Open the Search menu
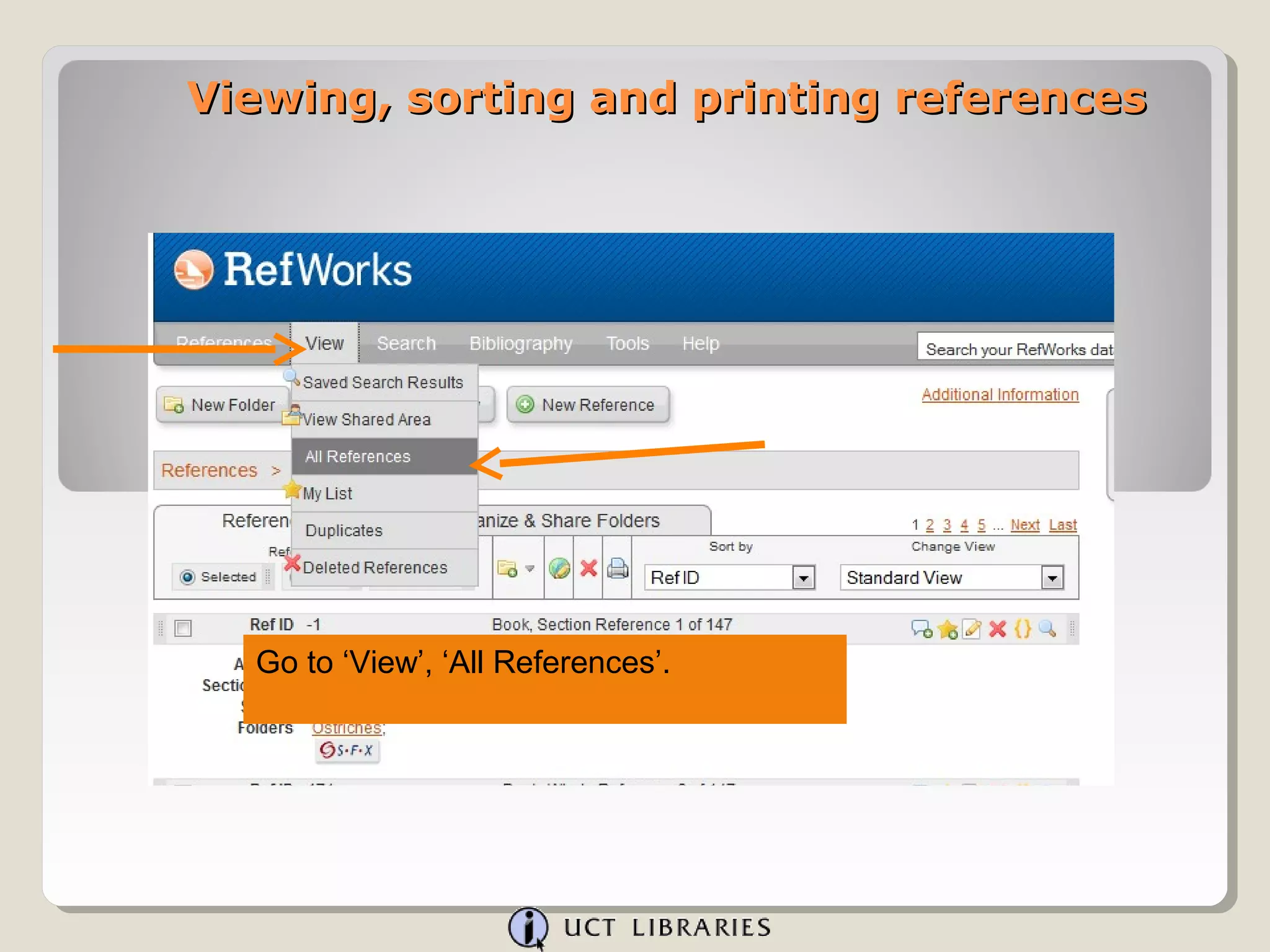The width and height of the screenshot is (1270, 952). [x=406, y=343]
